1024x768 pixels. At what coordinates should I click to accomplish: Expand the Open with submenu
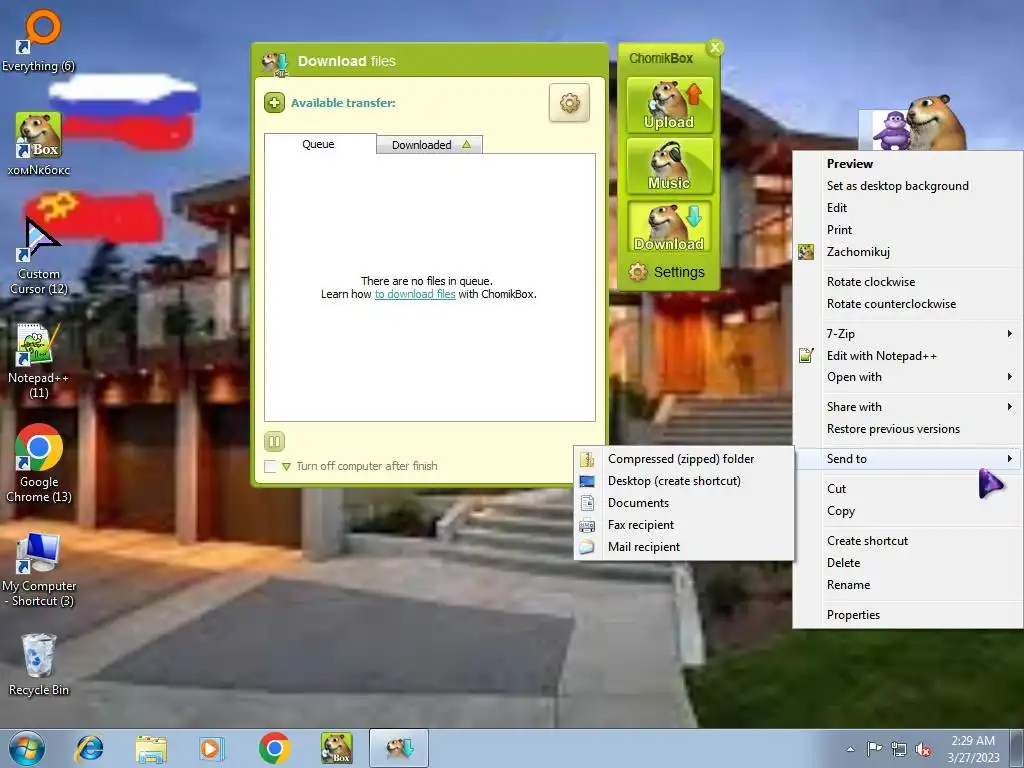pos(908,377)
